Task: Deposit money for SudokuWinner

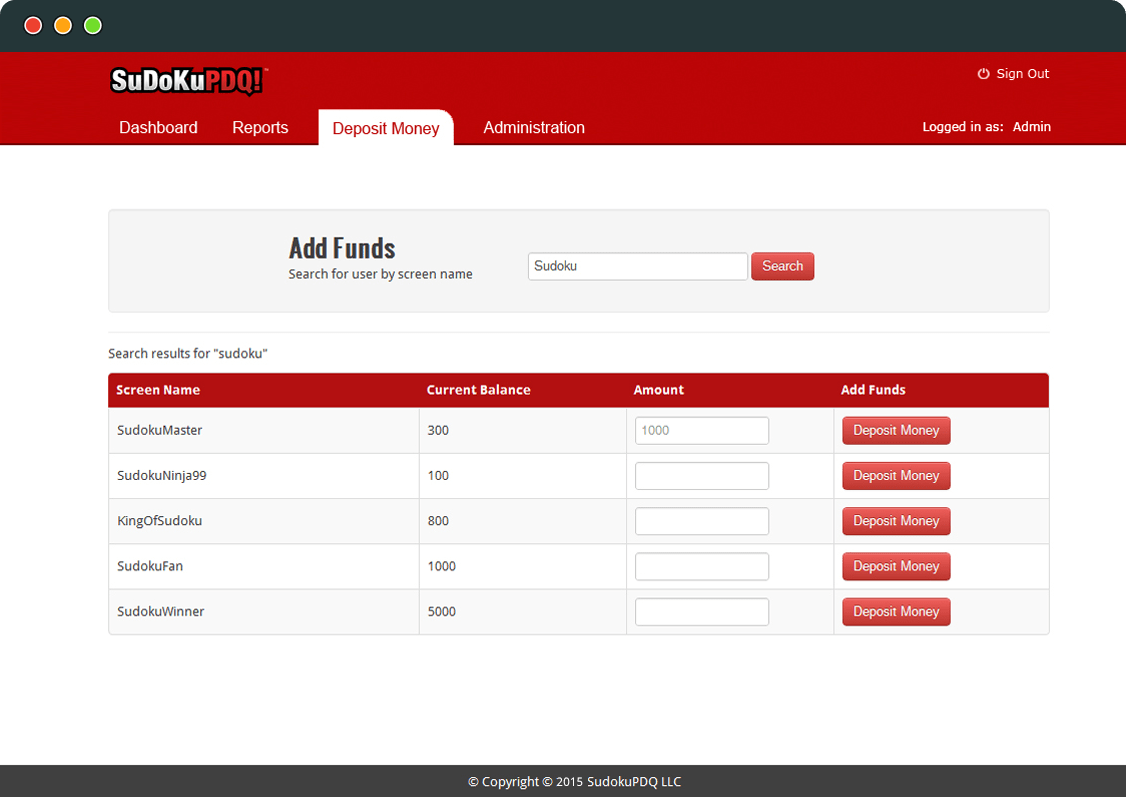Action: tap(896, 612)
